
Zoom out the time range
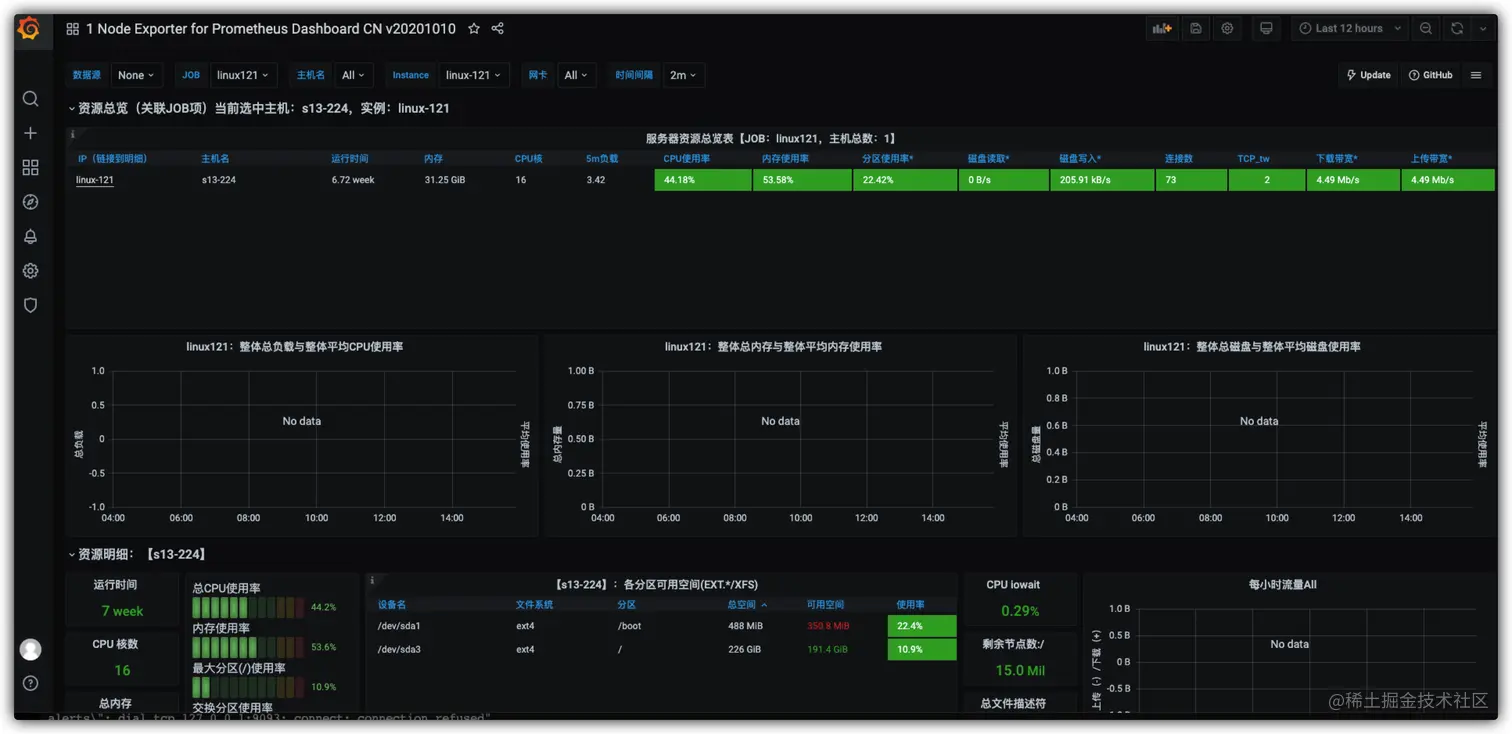1426,29
